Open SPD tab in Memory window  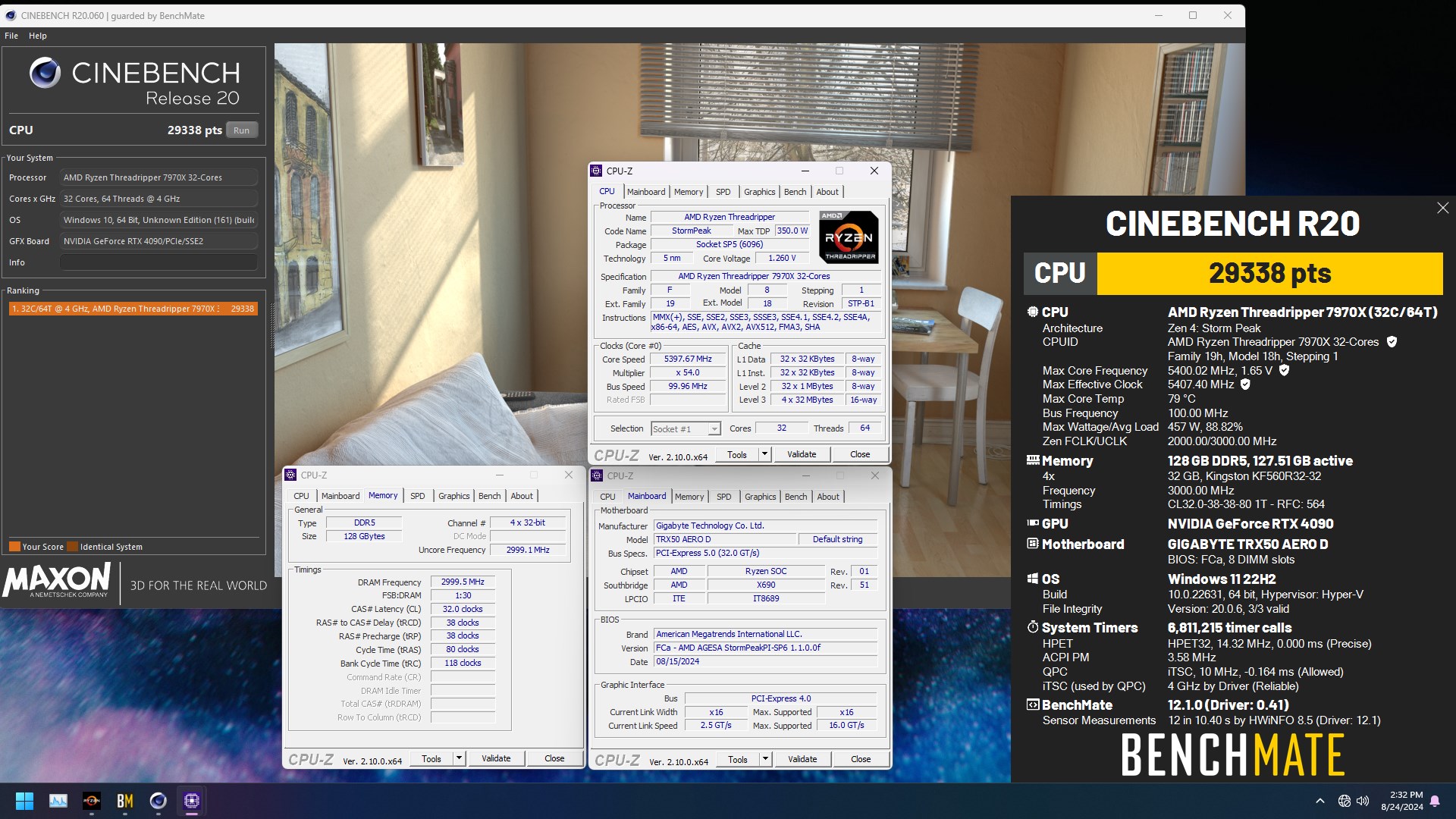[418, 496]
